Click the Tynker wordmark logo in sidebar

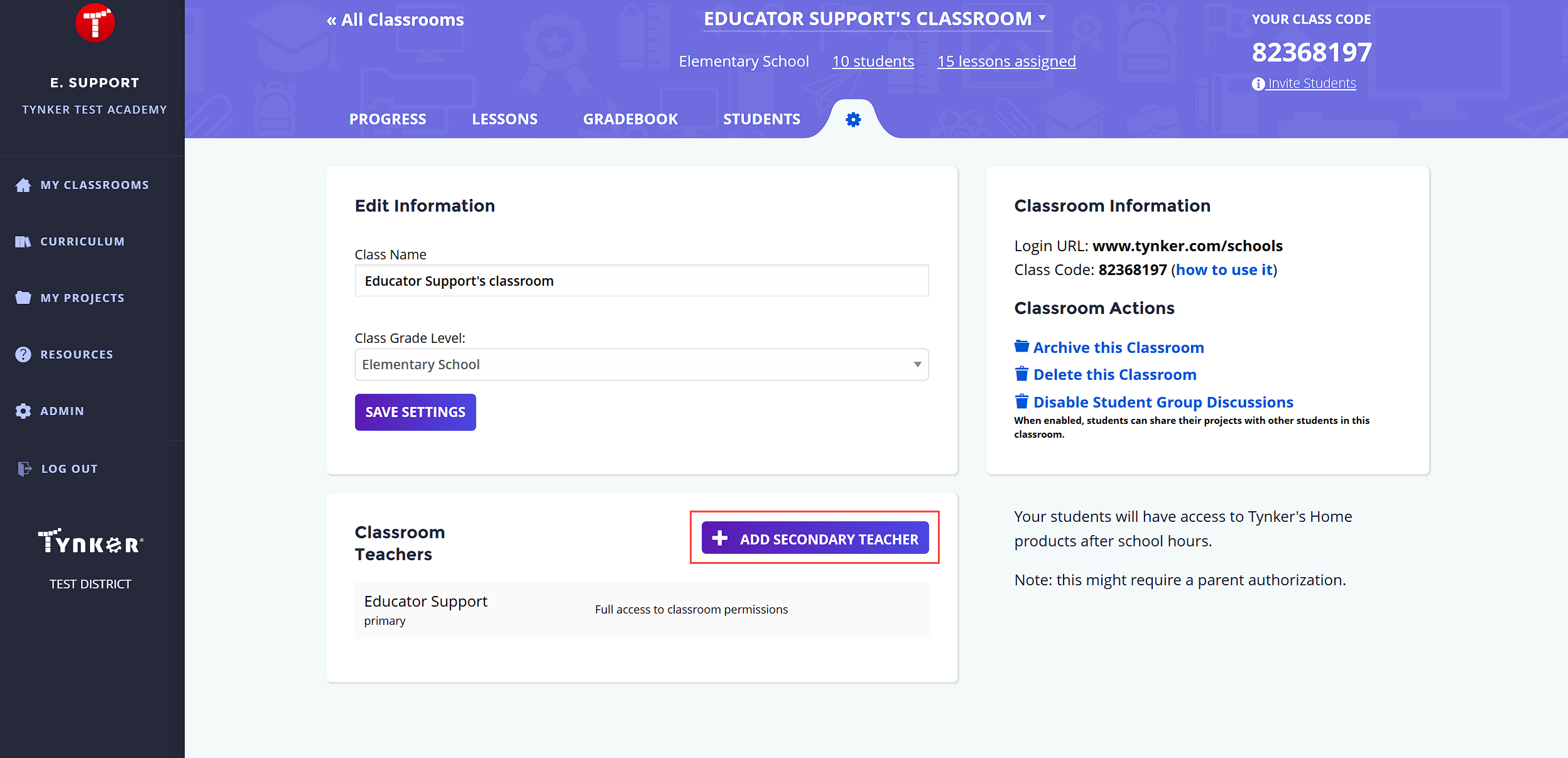pos(90,541)
